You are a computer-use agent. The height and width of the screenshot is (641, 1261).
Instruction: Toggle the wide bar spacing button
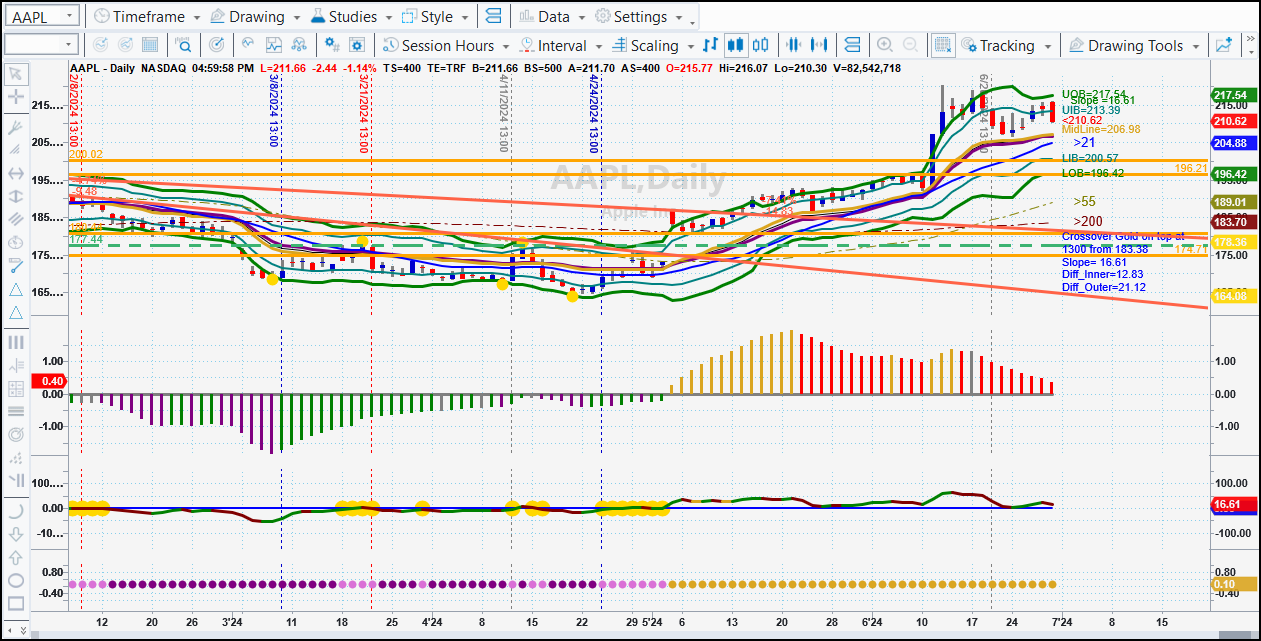pos(820,45)
